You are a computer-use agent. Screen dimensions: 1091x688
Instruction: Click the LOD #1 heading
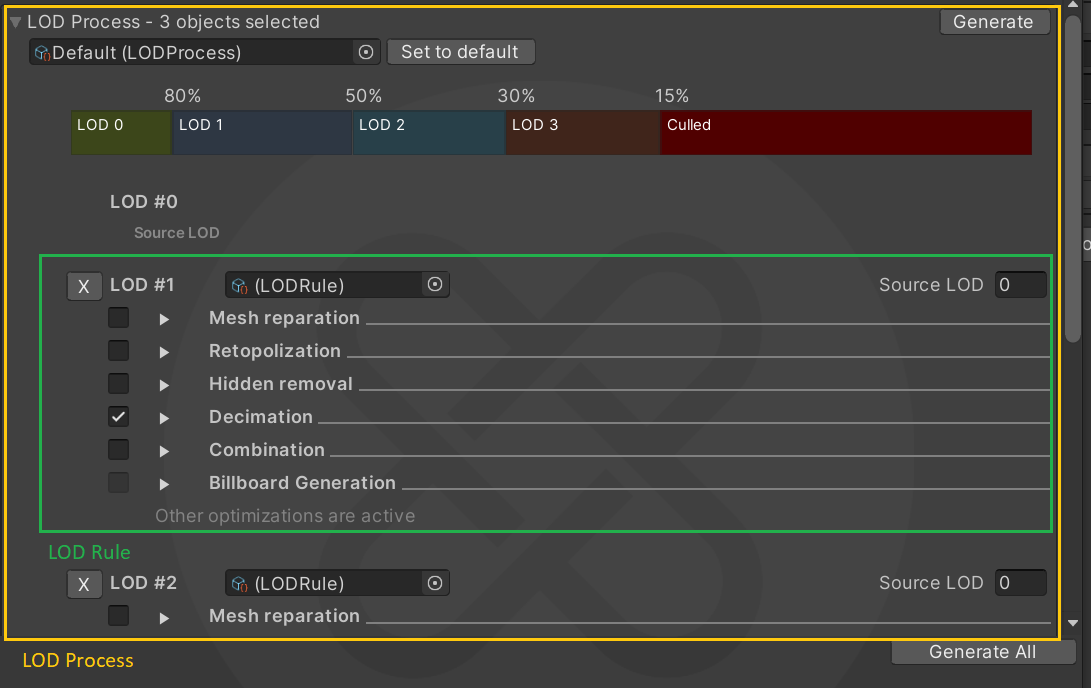coord(142,285)
